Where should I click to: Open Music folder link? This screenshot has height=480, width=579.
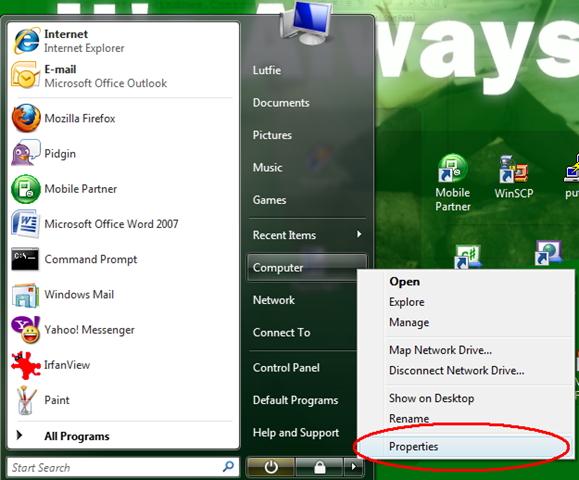point(267,168)
